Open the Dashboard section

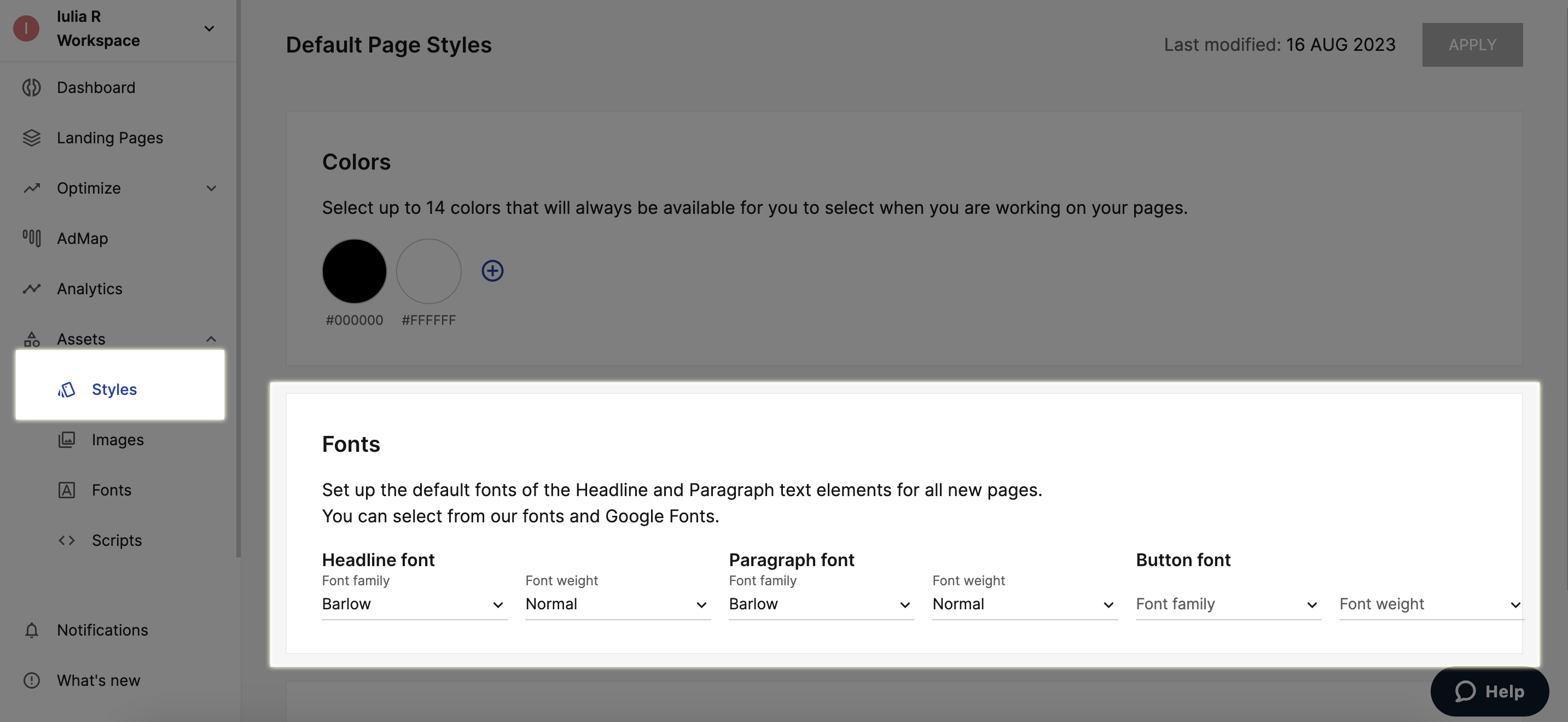96,87
